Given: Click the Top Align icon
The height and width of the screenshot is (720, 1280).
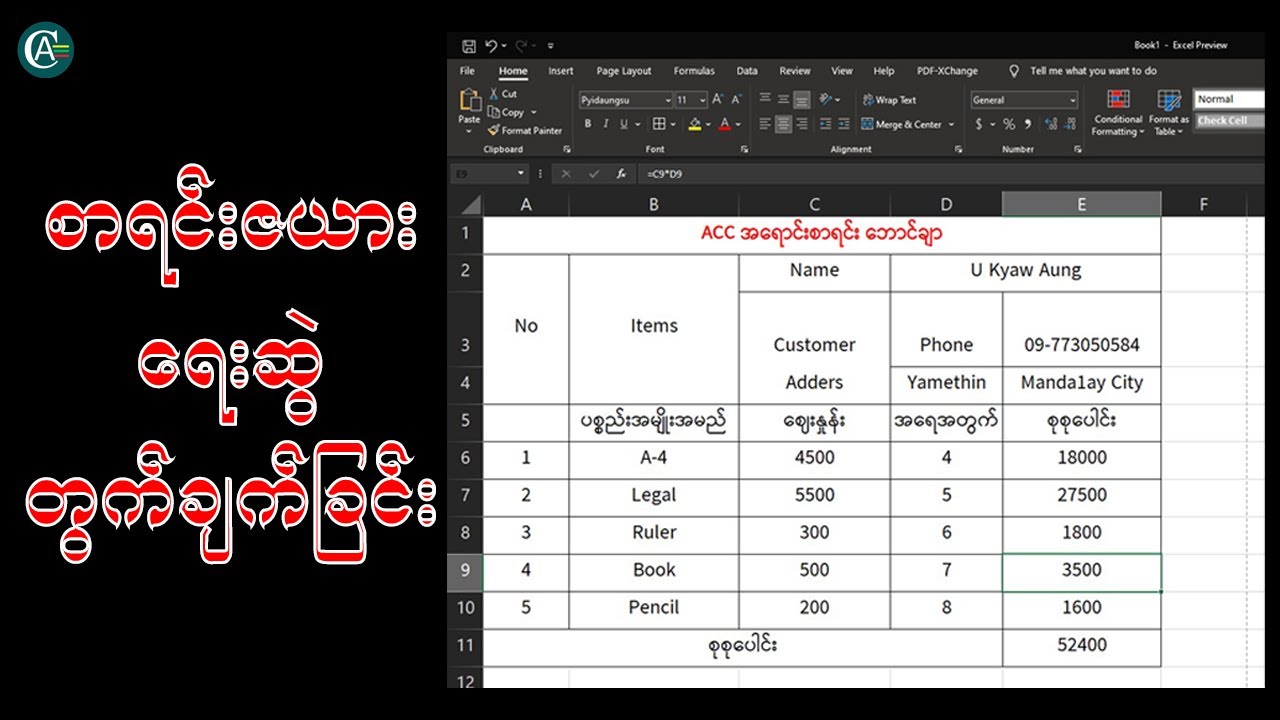Looking at the screenshot, I should 764,99.
